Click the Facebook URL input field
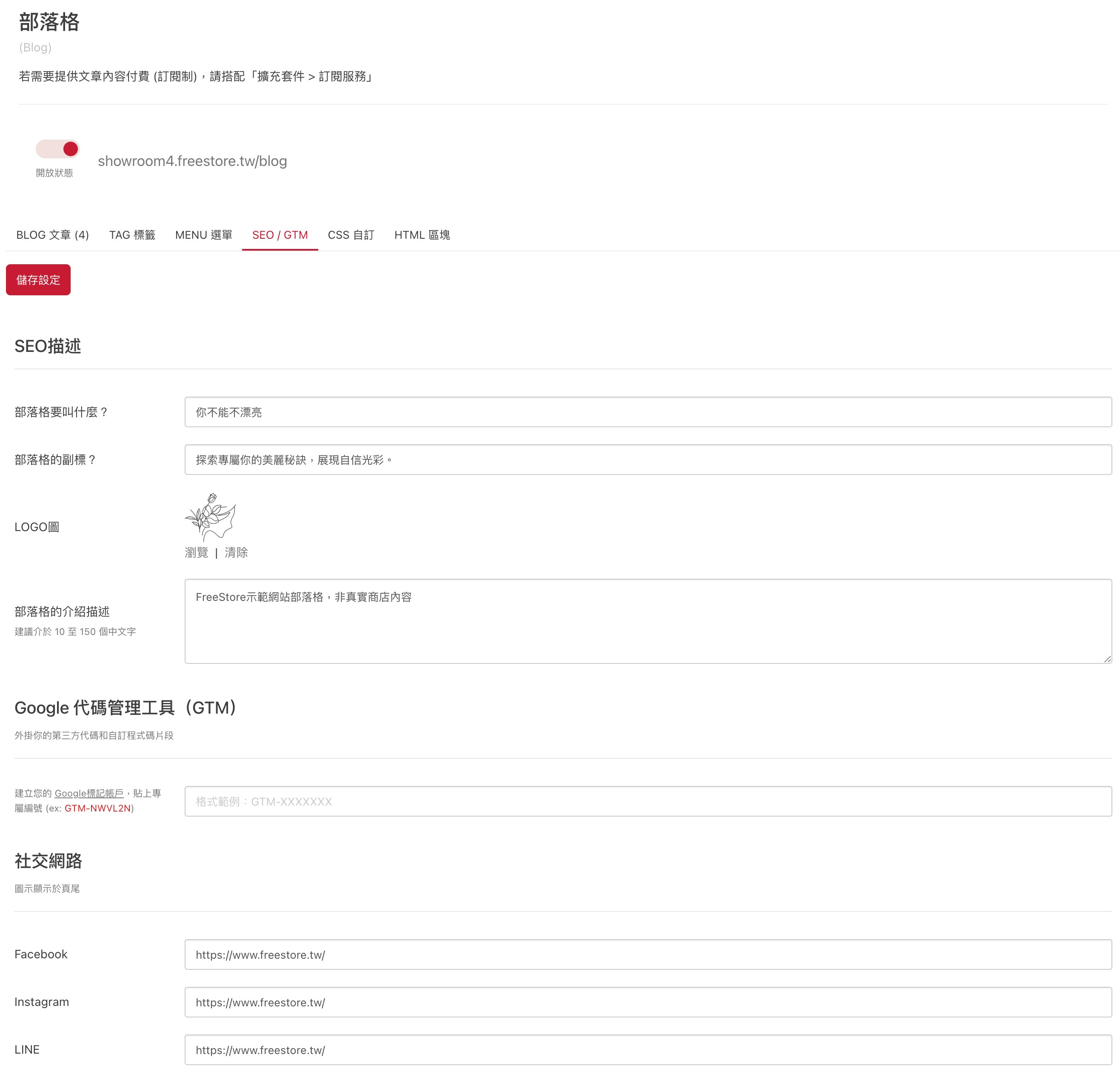The width and height of the screenshot is (1120, 1080). click(x=648, y=954)
